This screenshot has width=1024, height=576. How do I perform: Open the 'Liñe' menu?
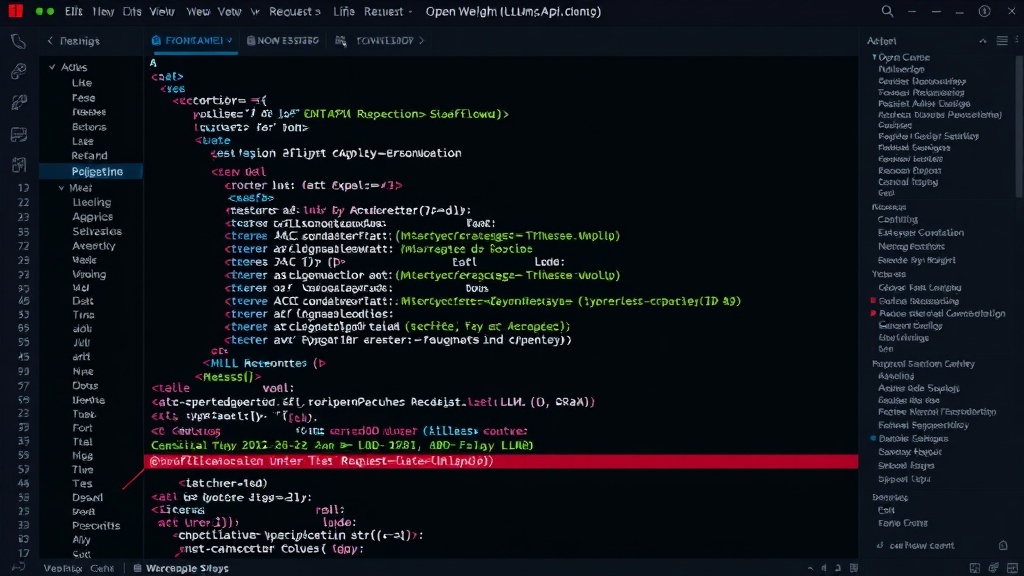344,11
